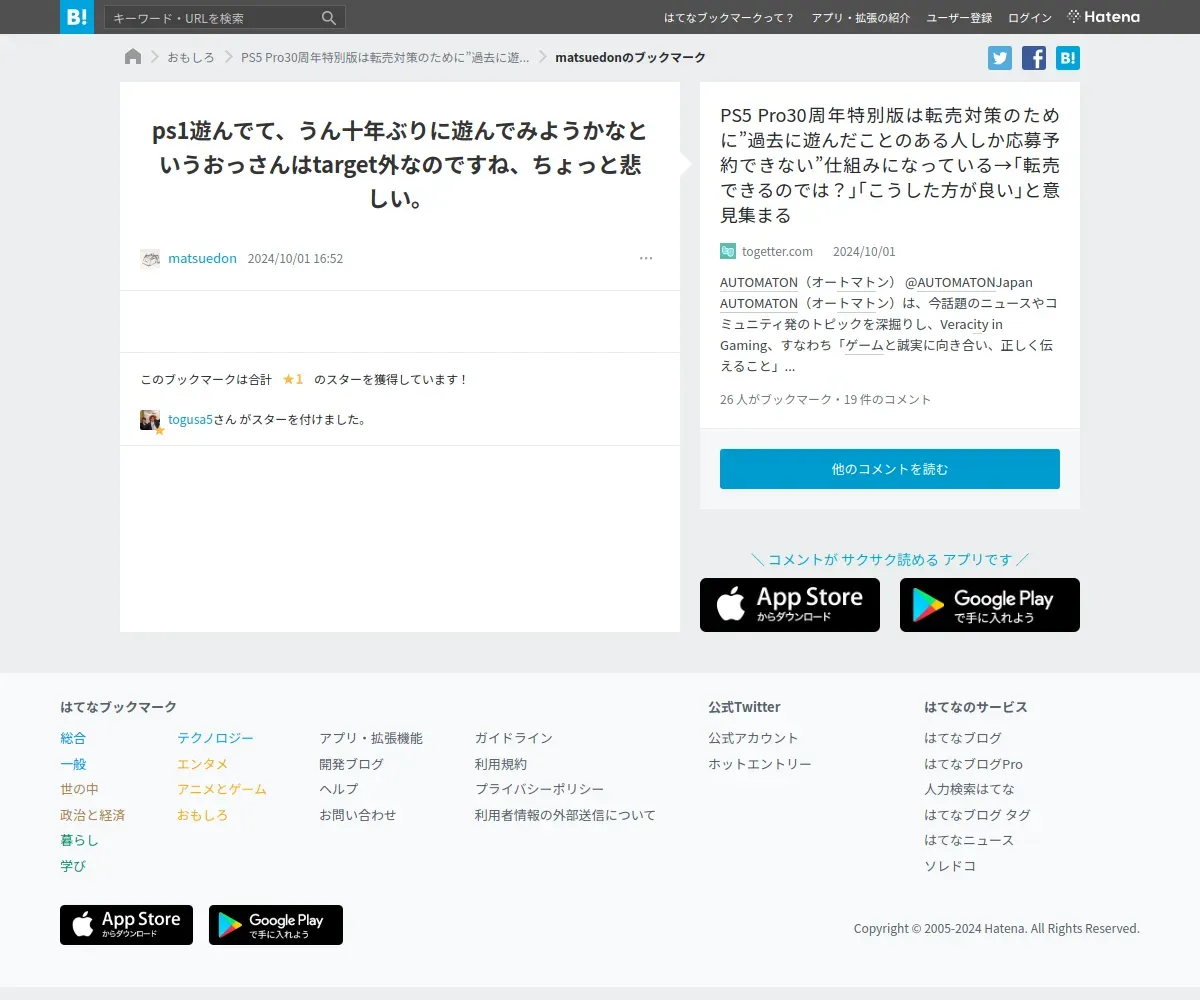Open 公式アカウント footer link
This screenshot has width=1200, height=1000.
tap(753, 739)
